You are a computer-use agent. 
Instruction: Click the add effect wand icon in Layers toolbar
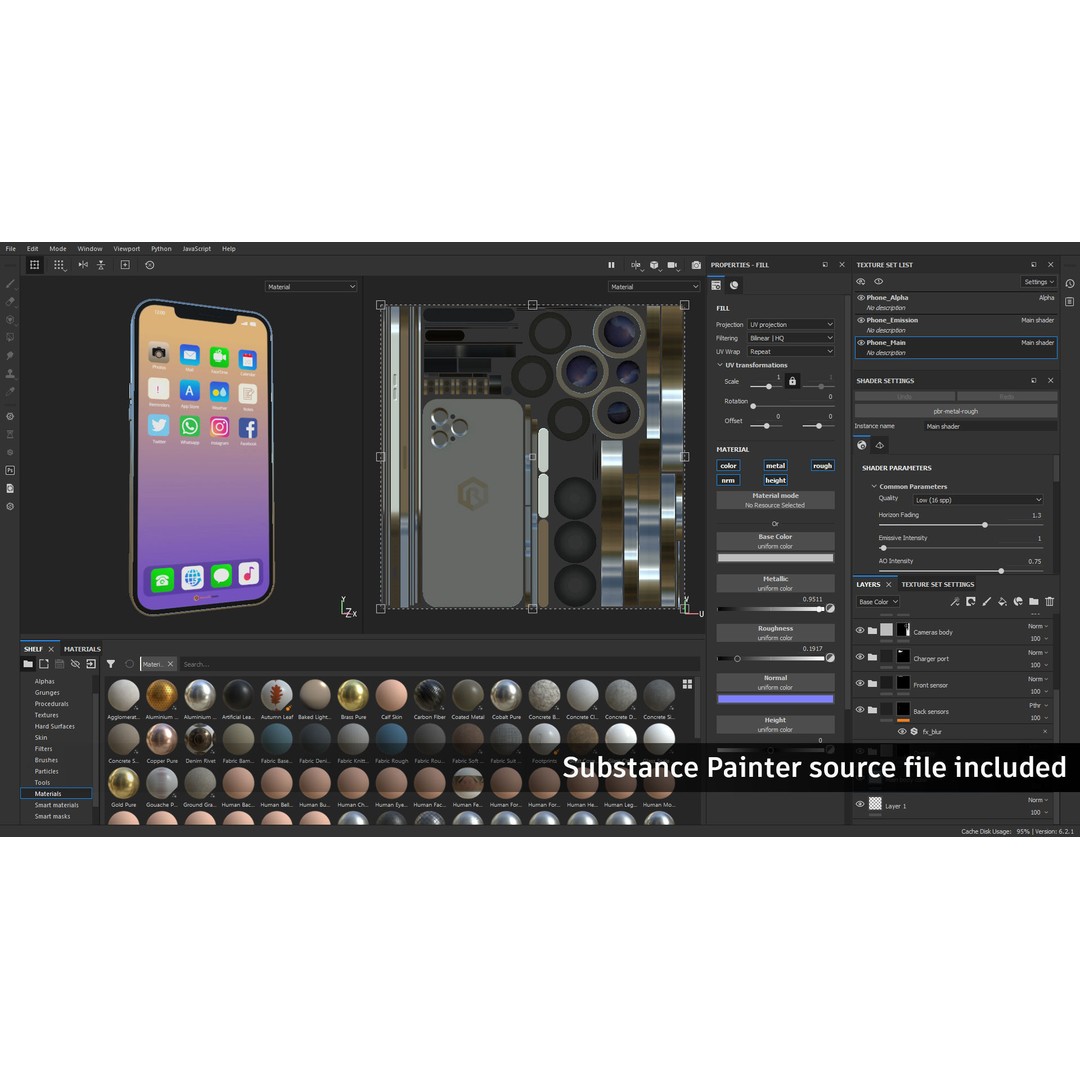coord(955,602)
